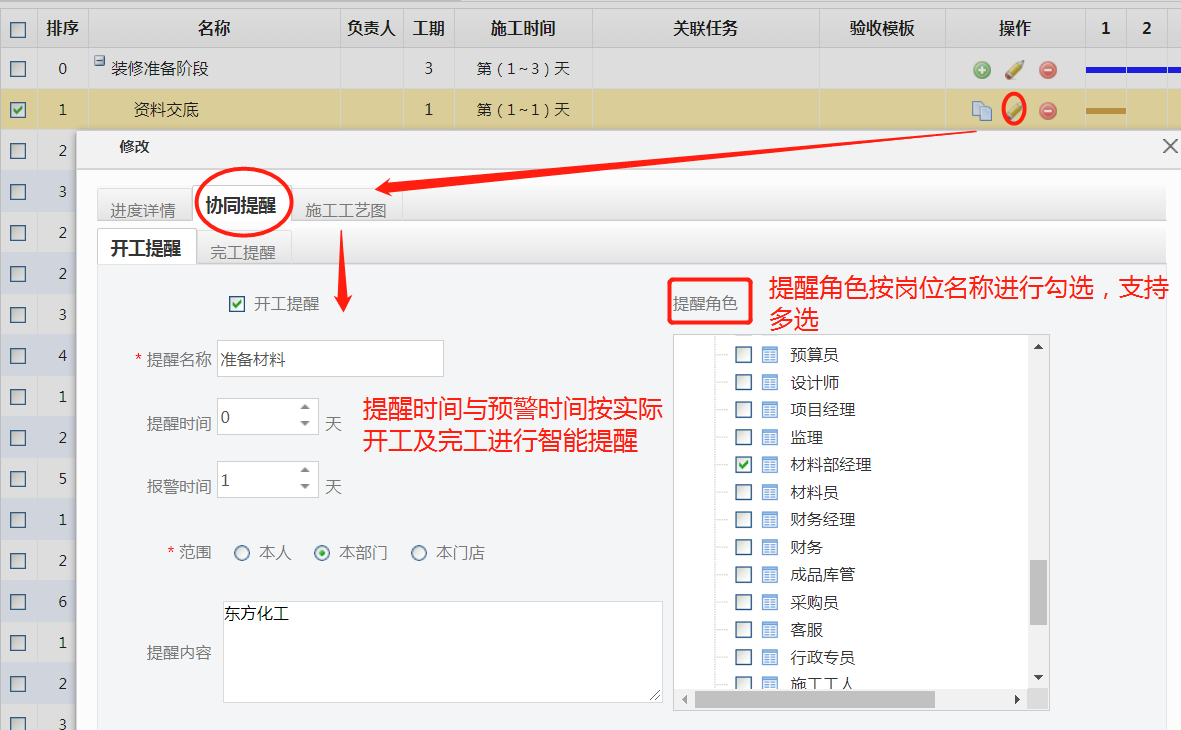Switch to the 施工工艺图 tab
This screenshot has width=1181, height=730.
click(345, 210)
